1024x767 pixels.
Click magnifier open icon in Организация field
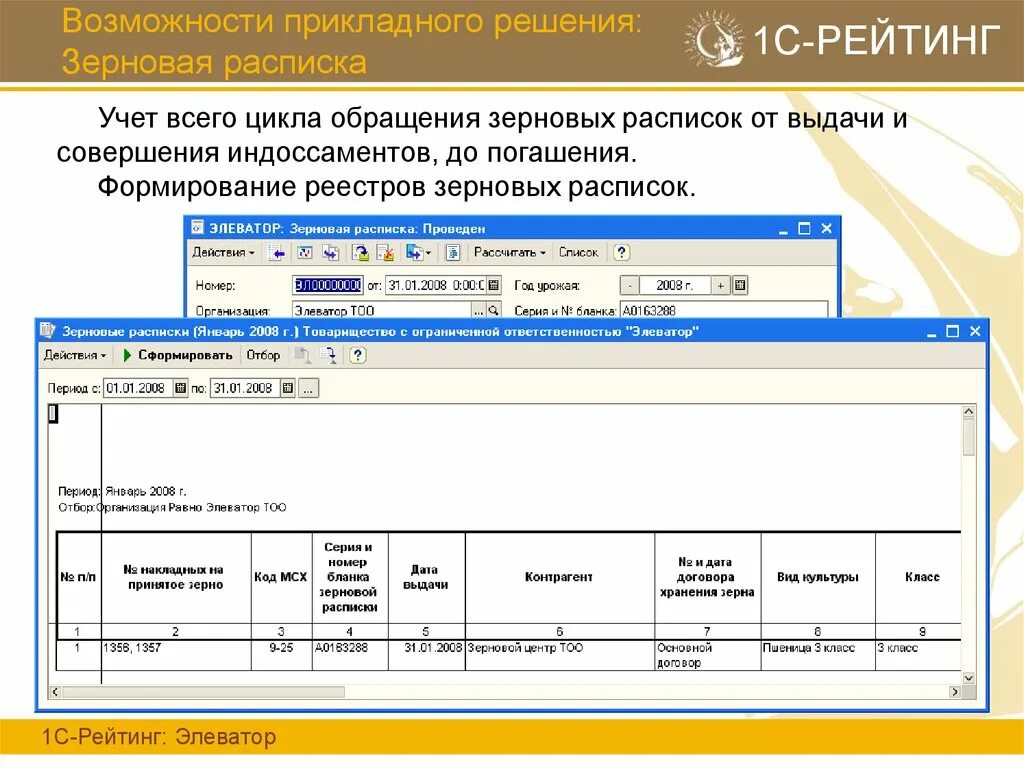pyautogui.click(x=494, y=311)
